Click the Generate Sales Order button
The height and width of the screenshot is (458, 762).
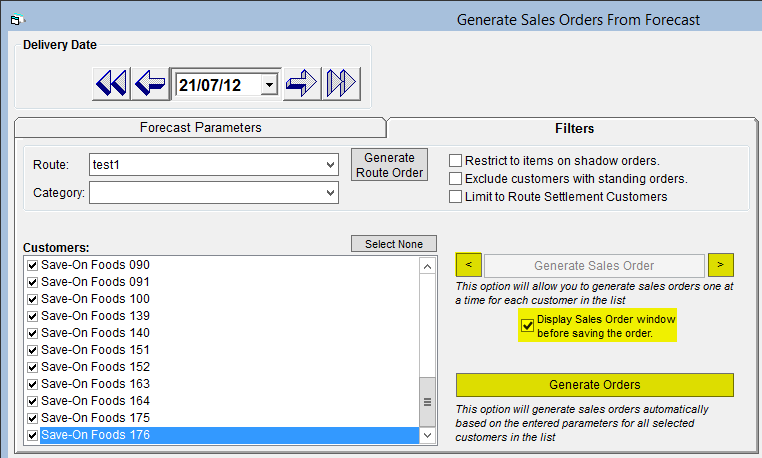pos(594,265)
